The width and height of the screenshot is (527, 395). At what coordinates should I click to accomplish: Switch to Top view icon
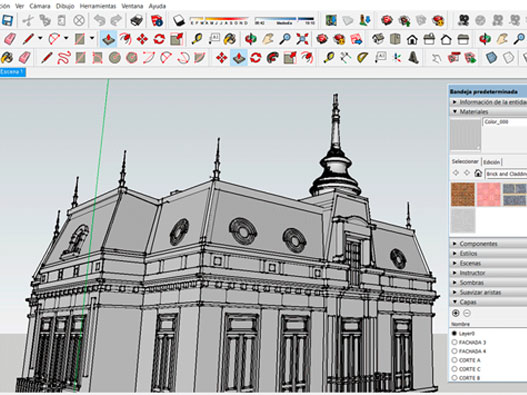coord(395,39)
